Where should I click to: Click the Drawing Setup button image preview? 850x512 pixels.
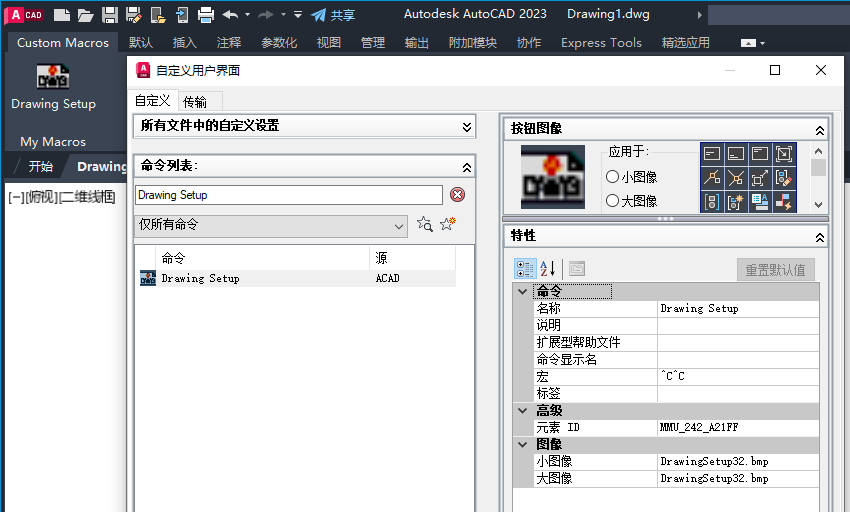point(553,177)
